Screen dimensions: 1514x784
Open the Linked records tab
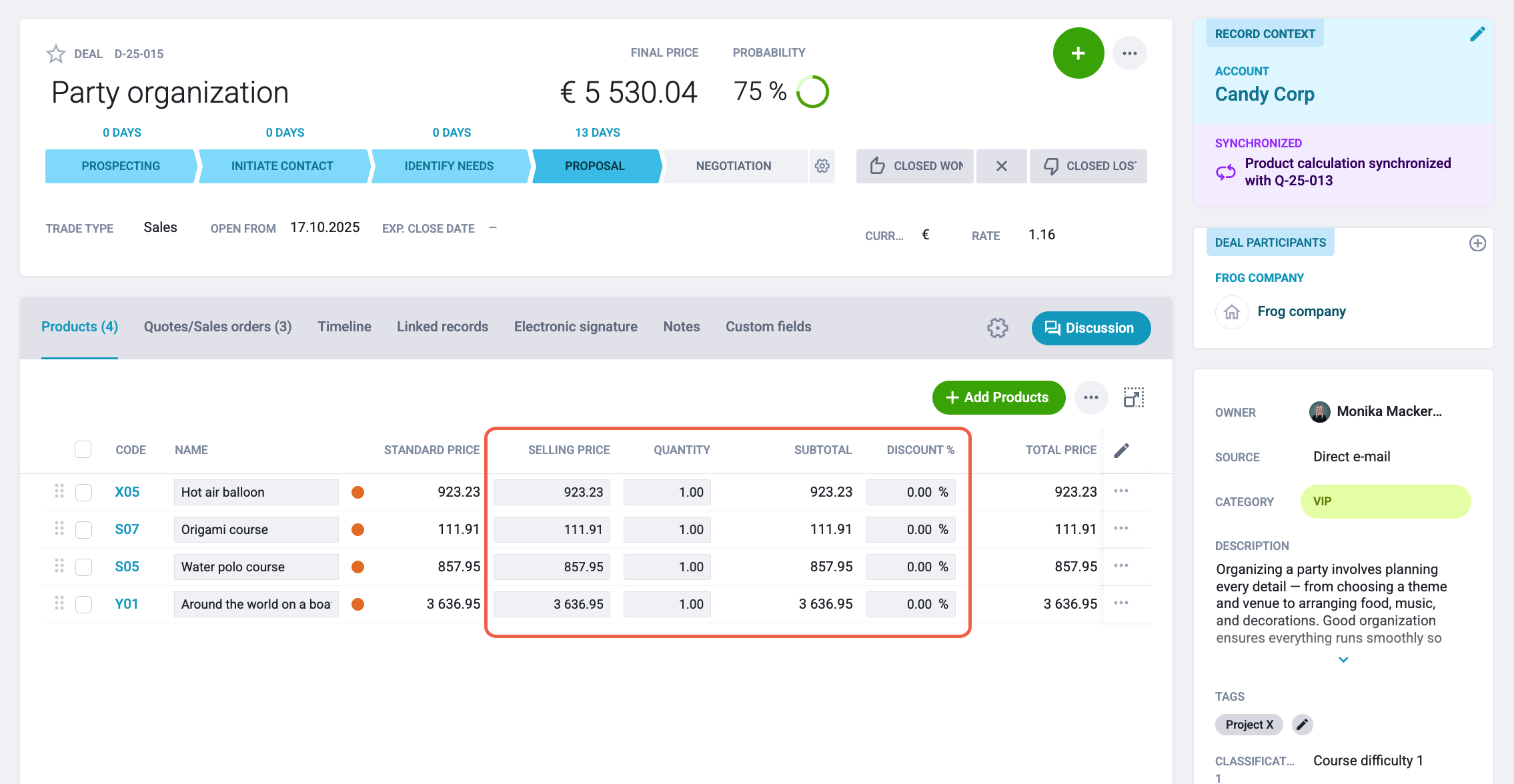pos(442,327)
